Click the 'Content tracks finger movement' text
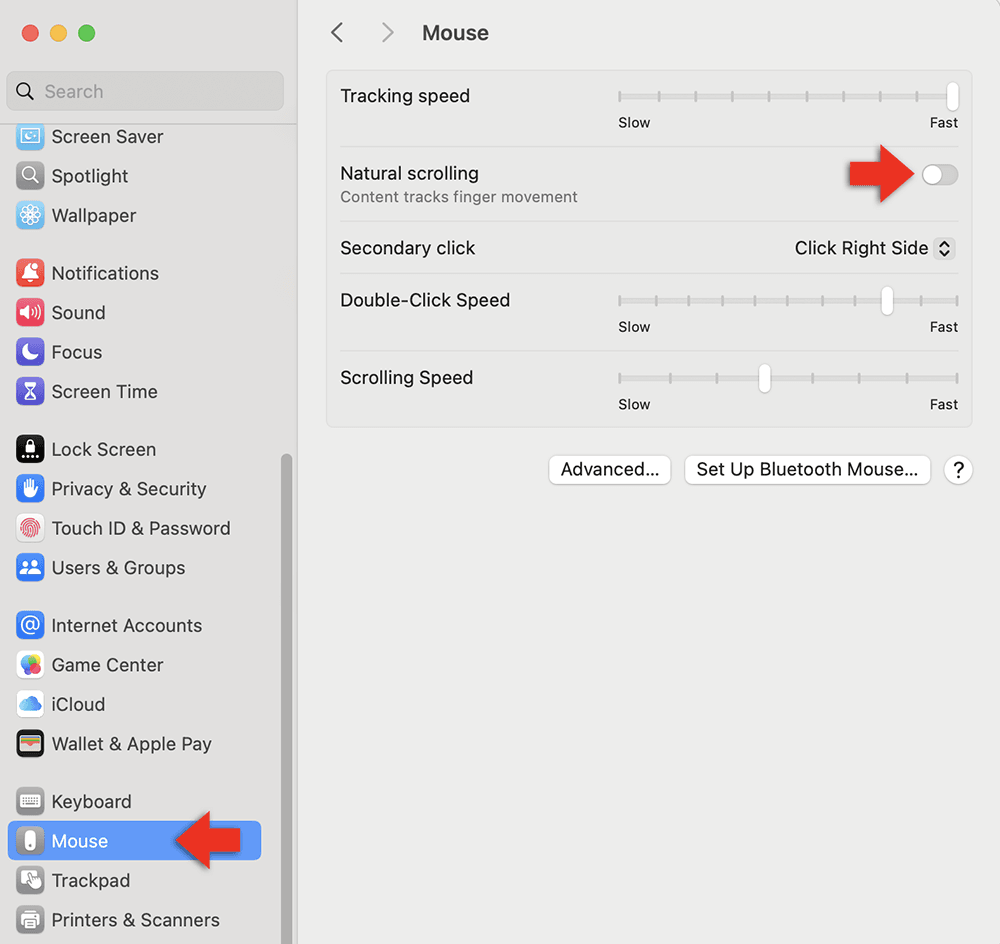1000x944 pixels. 459,197
